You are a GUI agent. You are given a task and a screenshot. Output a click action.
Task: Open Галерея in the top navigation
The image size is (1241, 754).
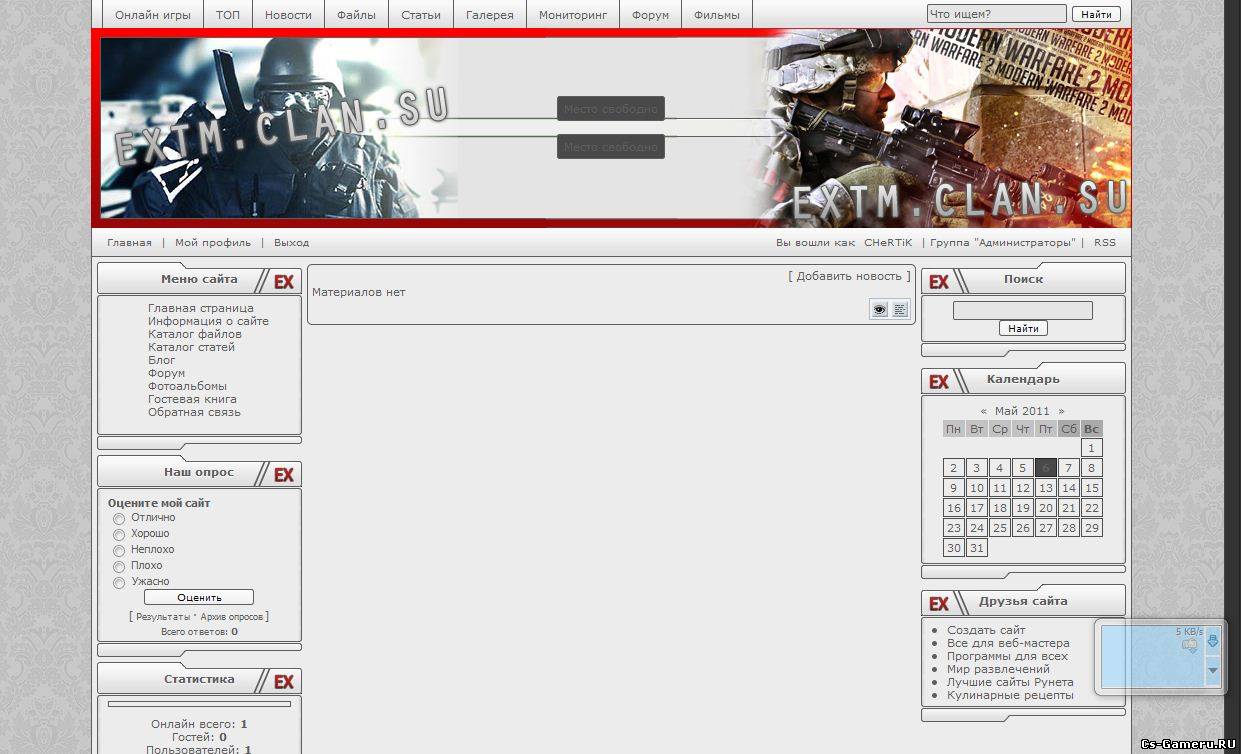pos(490,15)
